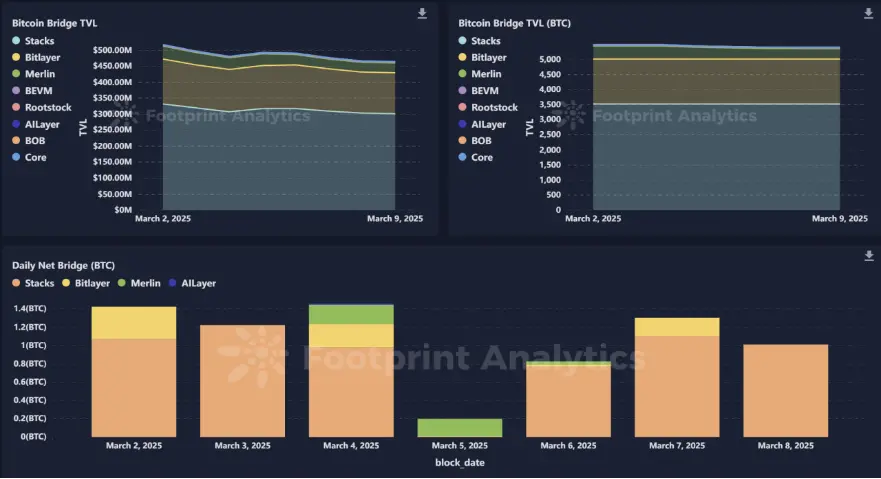Select the March 6, 2025 bar

coord(568,399)
